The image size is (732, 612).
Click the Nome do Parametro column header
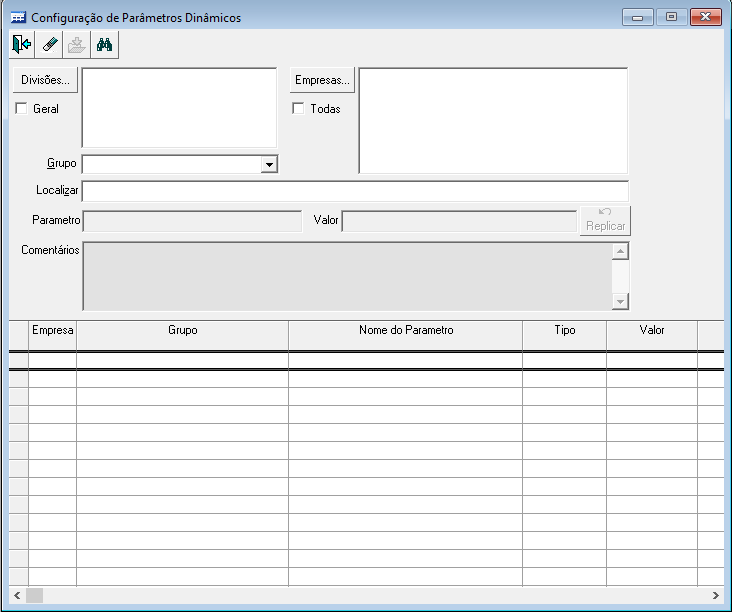406,335
